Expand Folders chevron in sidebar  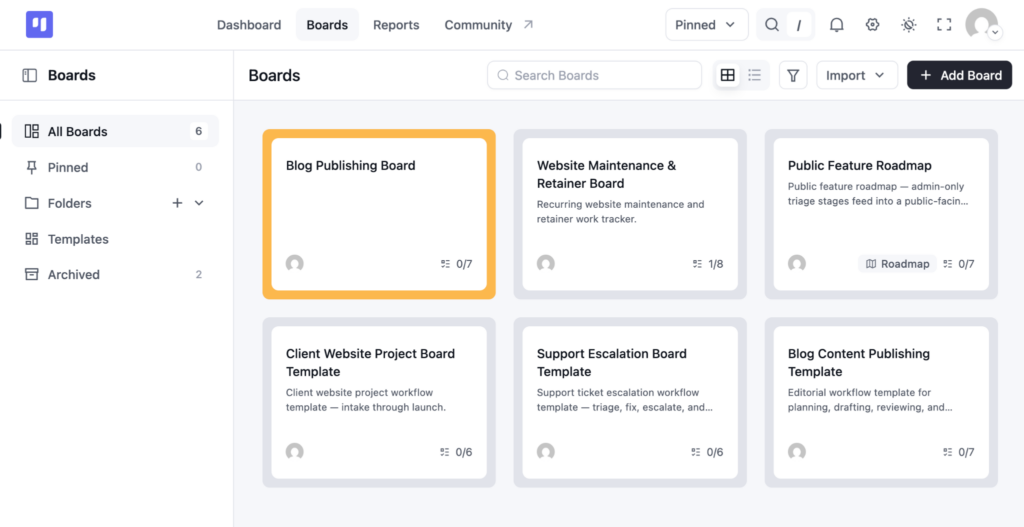[x=199, y=203]
